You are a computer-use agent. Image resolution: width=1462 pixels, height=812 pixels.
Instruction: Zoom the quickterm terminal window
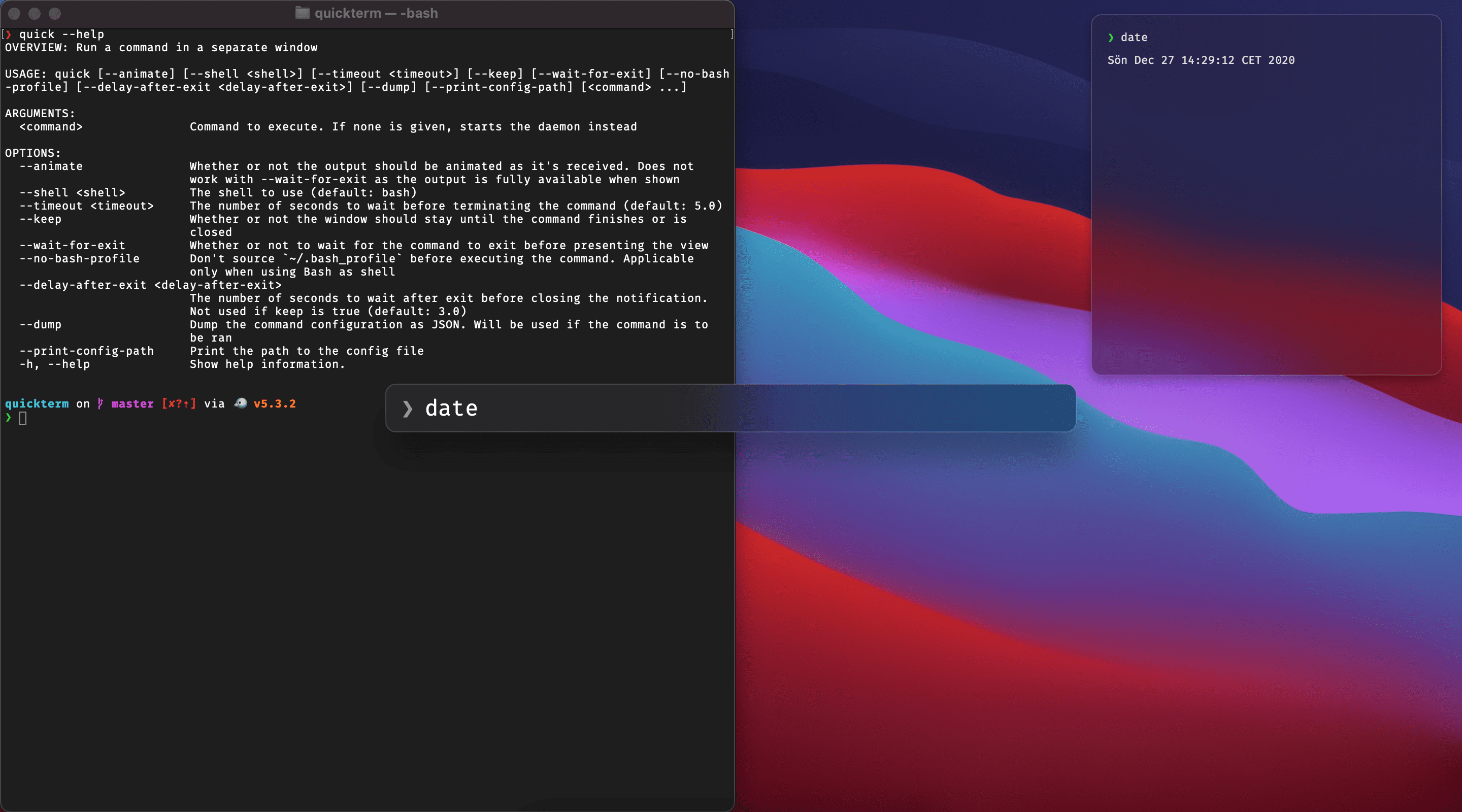(54, 13)
